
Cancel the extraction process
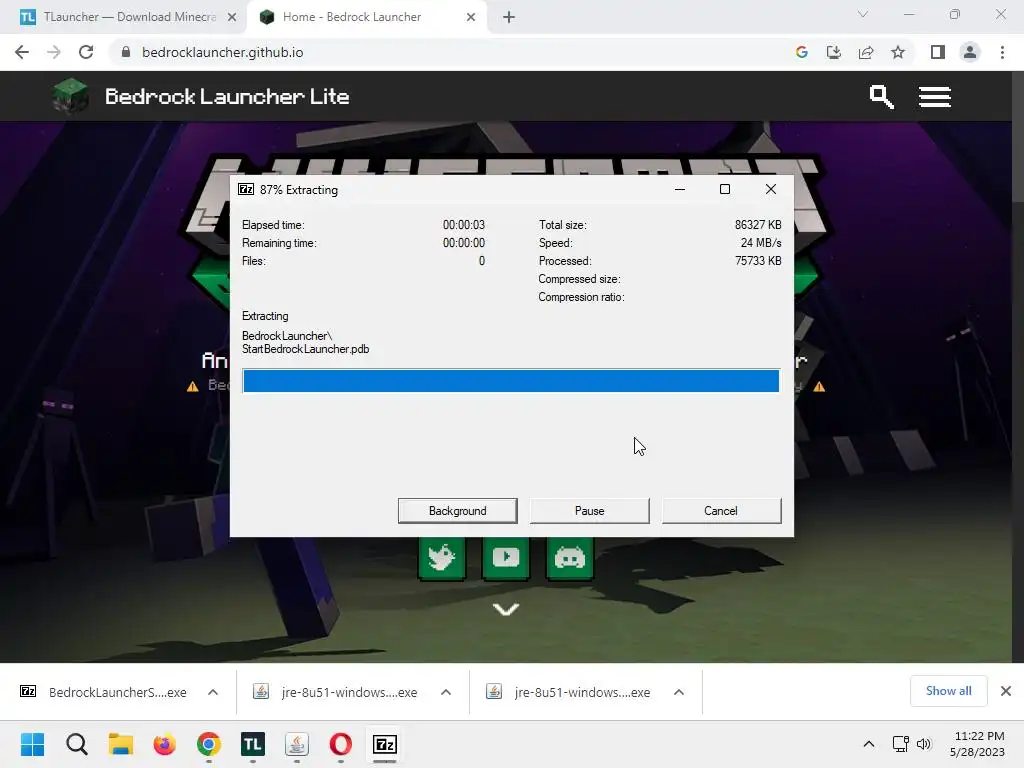pyautogui.click(x=721, y=511)
